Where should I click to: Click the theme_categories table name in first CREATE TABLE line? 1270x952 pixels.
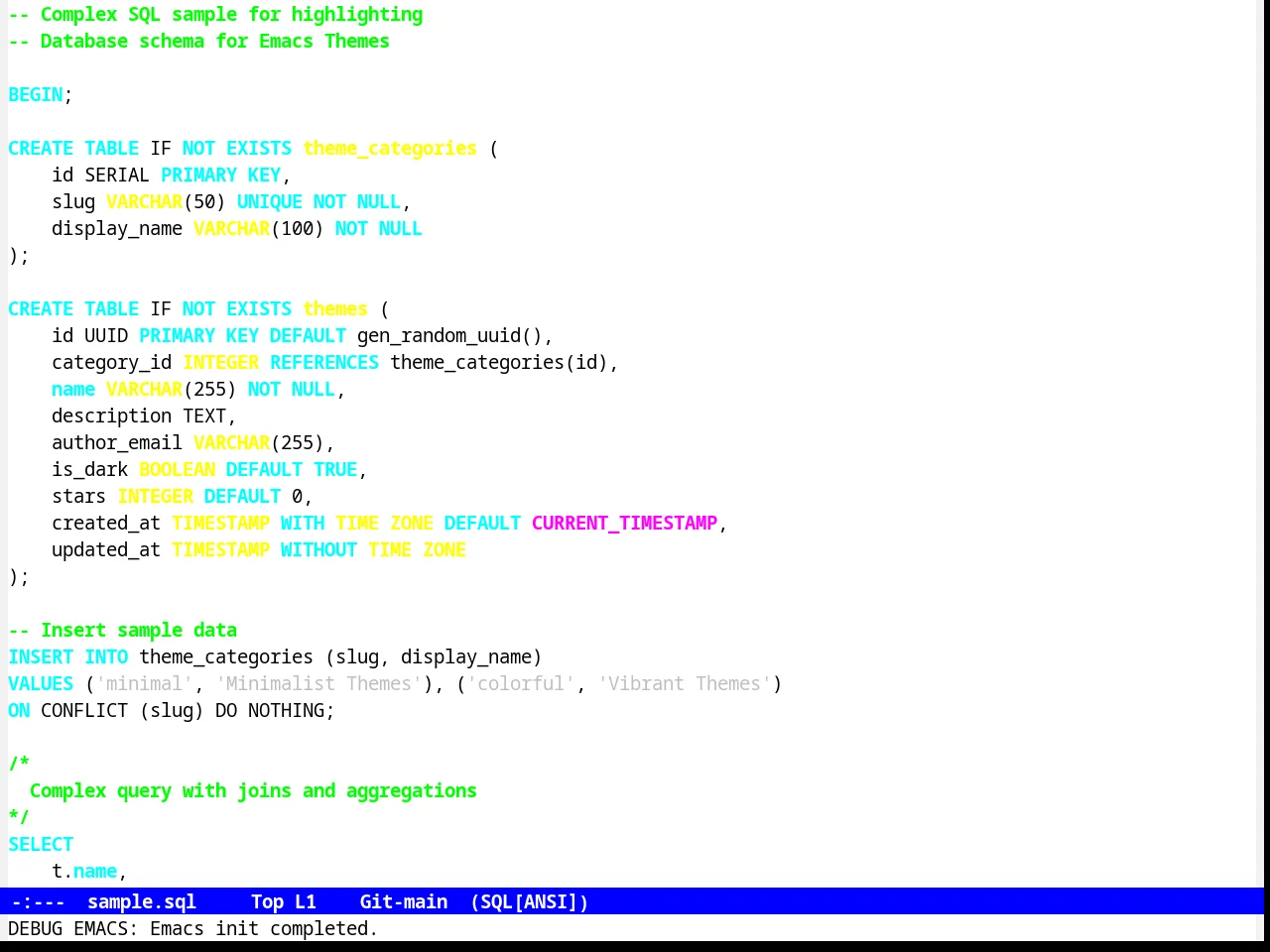[390, 148]
